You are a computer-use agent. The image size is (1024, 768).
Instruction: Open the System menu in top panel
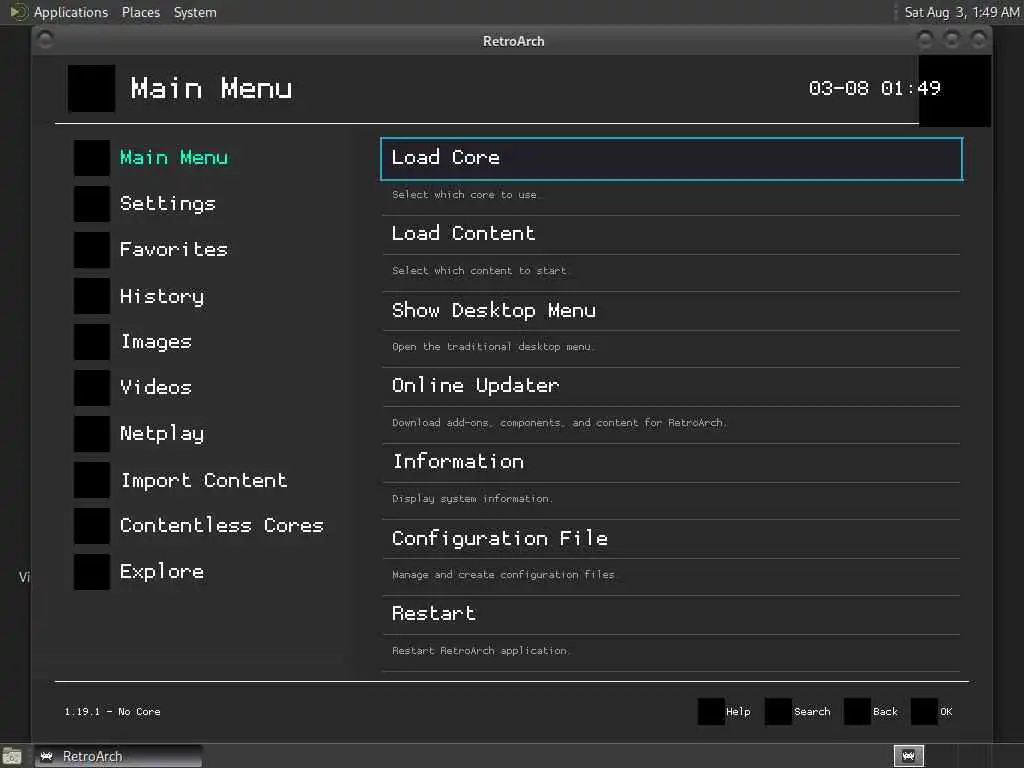(x=195, y=12)
